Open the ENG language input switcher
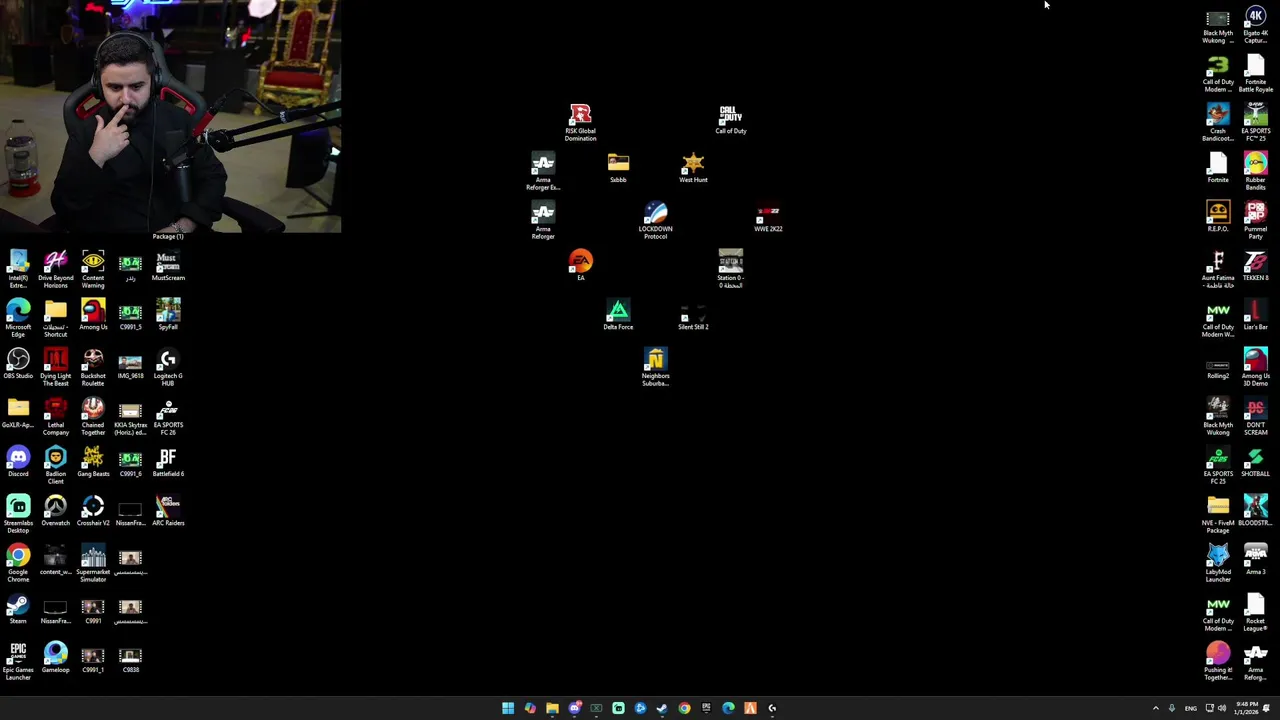 1190,708
